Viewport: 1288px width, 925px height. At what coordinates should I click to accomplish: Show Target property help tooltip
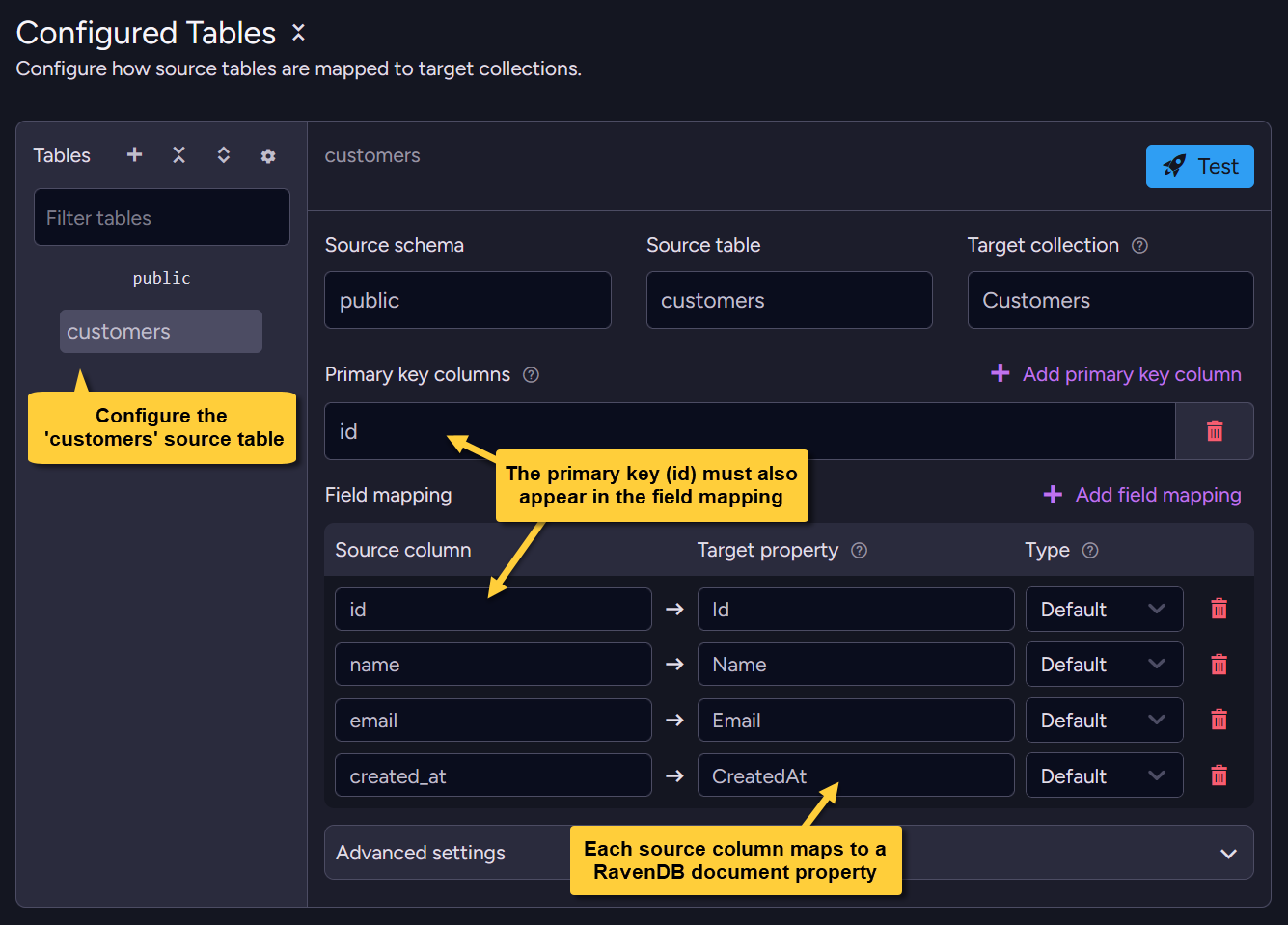tap(859, 550)
